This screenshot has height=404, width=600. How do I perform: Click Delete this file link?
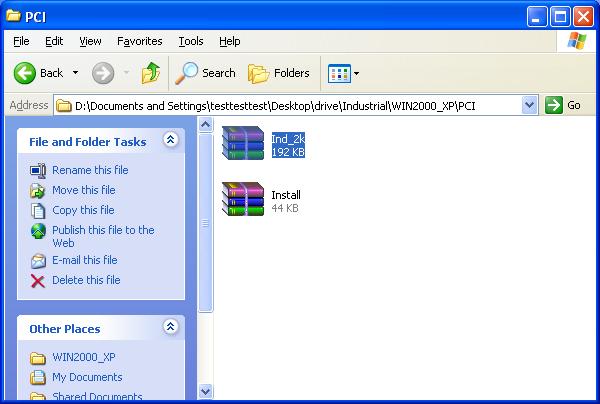click(x=86, y=280)
